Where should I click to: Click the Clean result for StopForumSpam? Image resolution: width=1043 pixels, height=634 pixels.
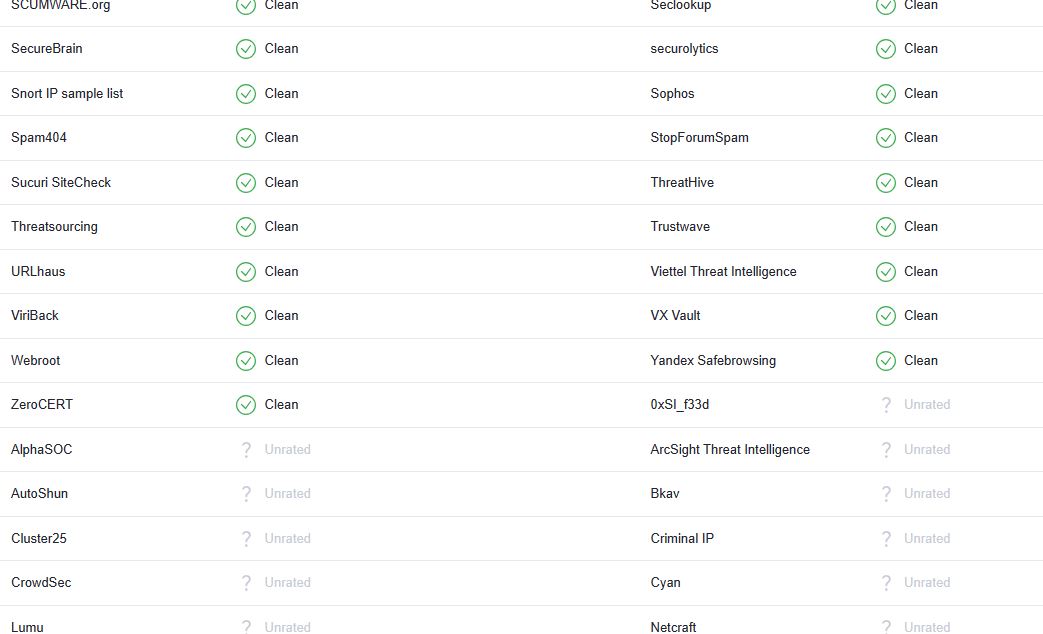point(921,138)
